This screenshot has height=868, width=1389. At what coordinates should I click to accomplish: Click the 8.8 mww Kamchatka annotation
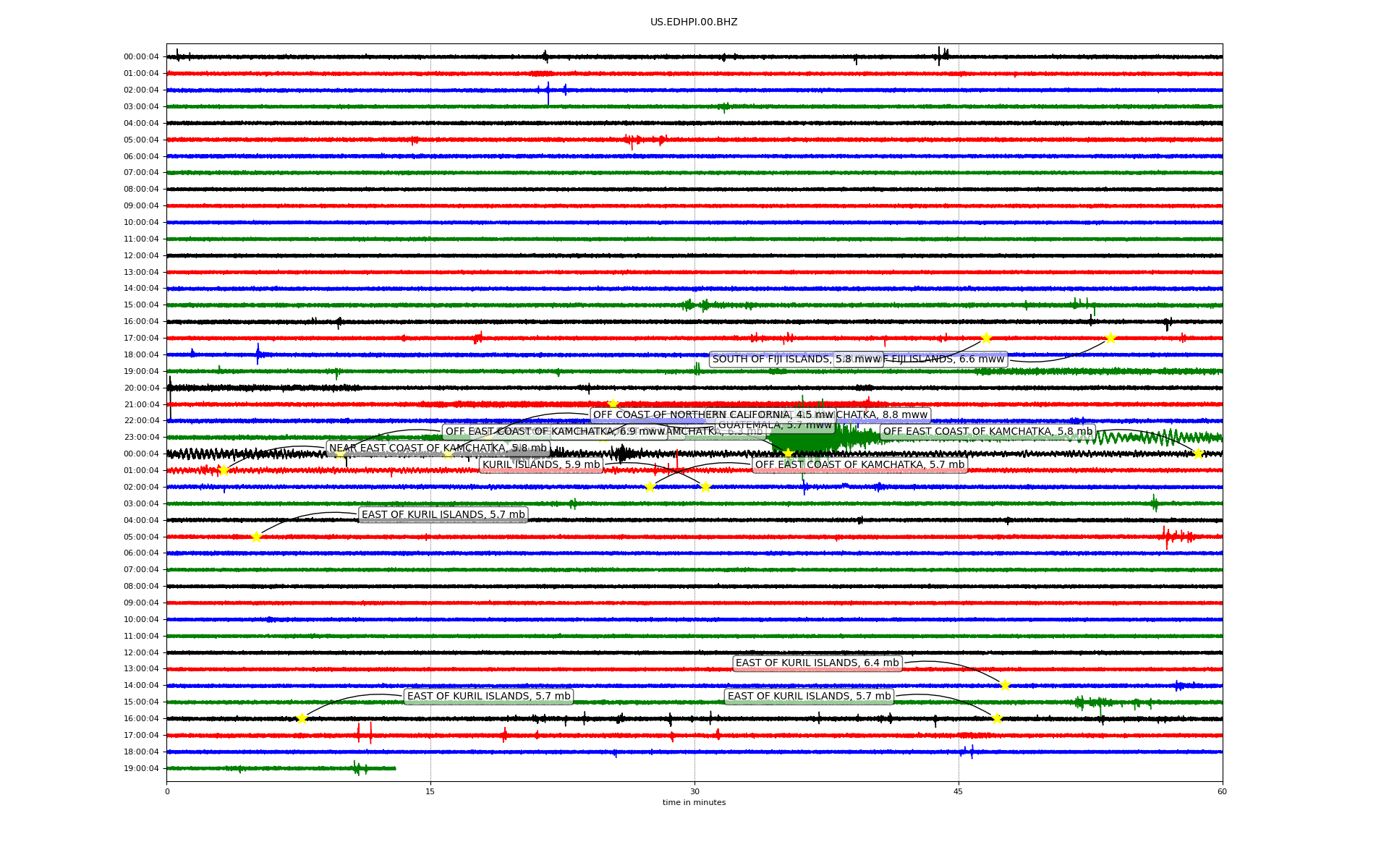click(883, 415)
